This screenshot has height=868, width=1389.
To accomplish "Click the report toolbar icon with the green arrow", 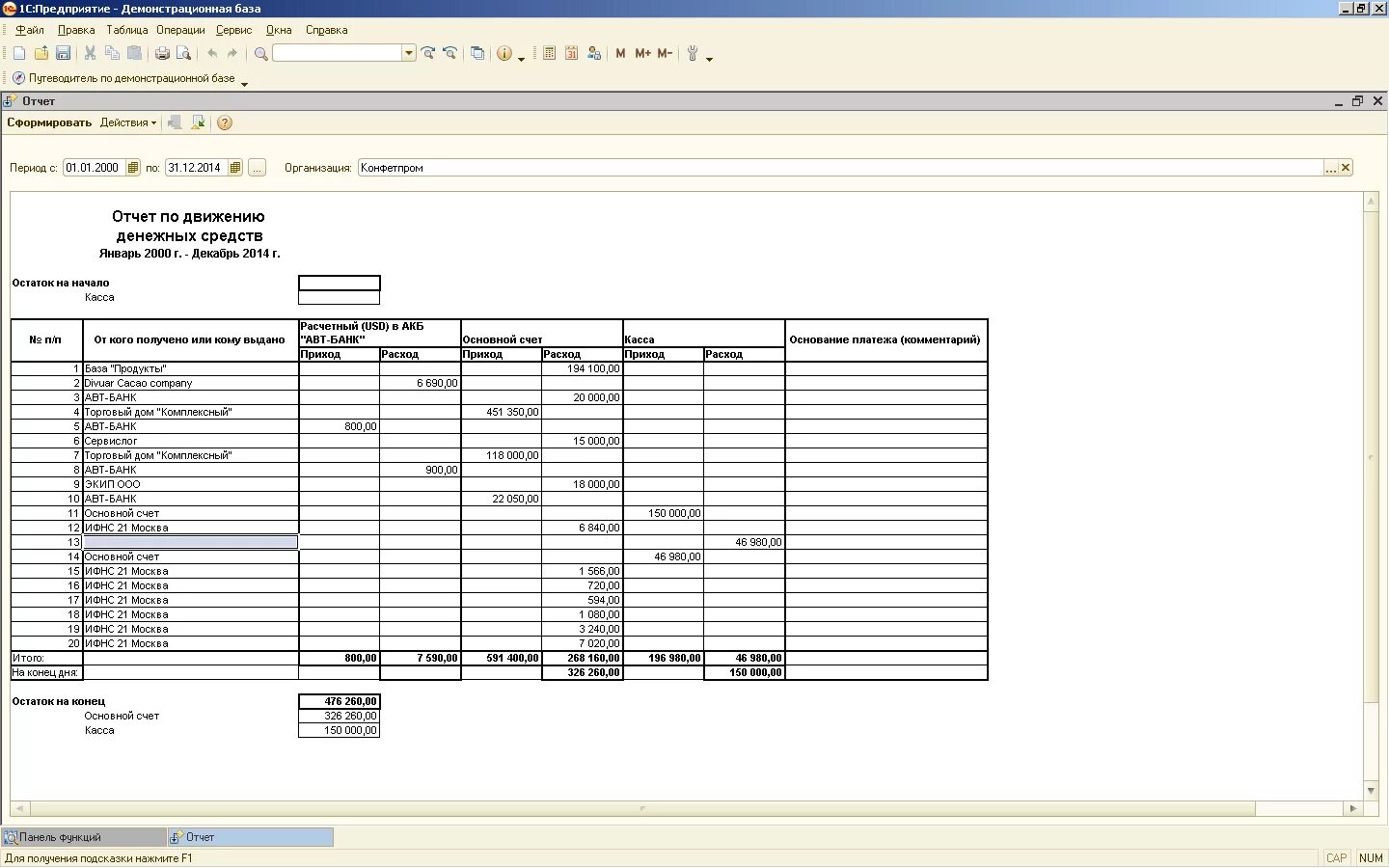I will pos(198,122).
